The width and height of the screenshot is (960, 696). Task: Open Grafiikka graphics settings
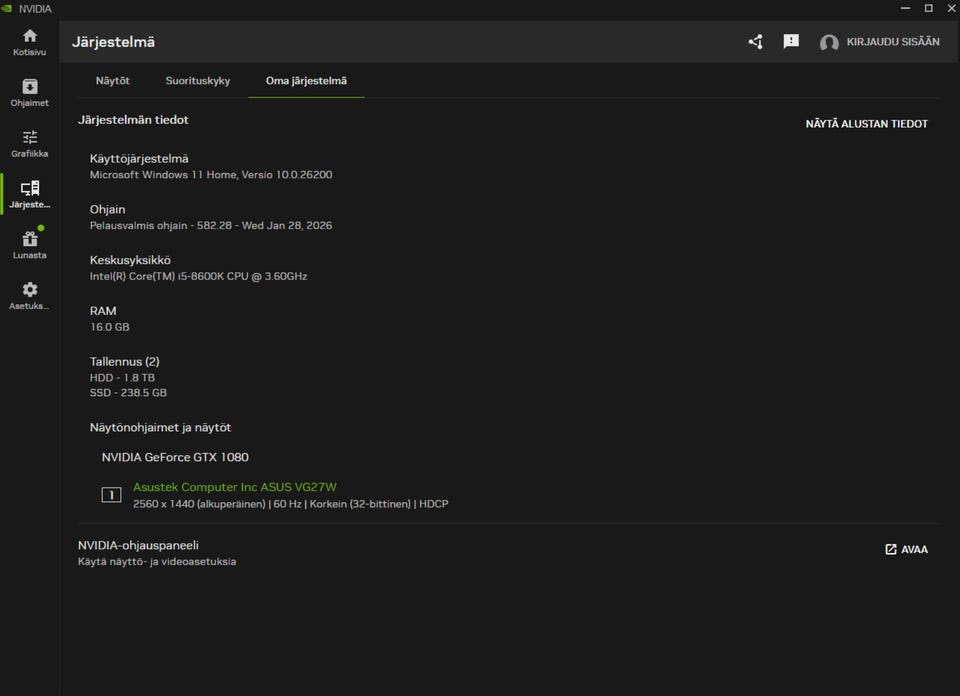click(x=30, y=138)
